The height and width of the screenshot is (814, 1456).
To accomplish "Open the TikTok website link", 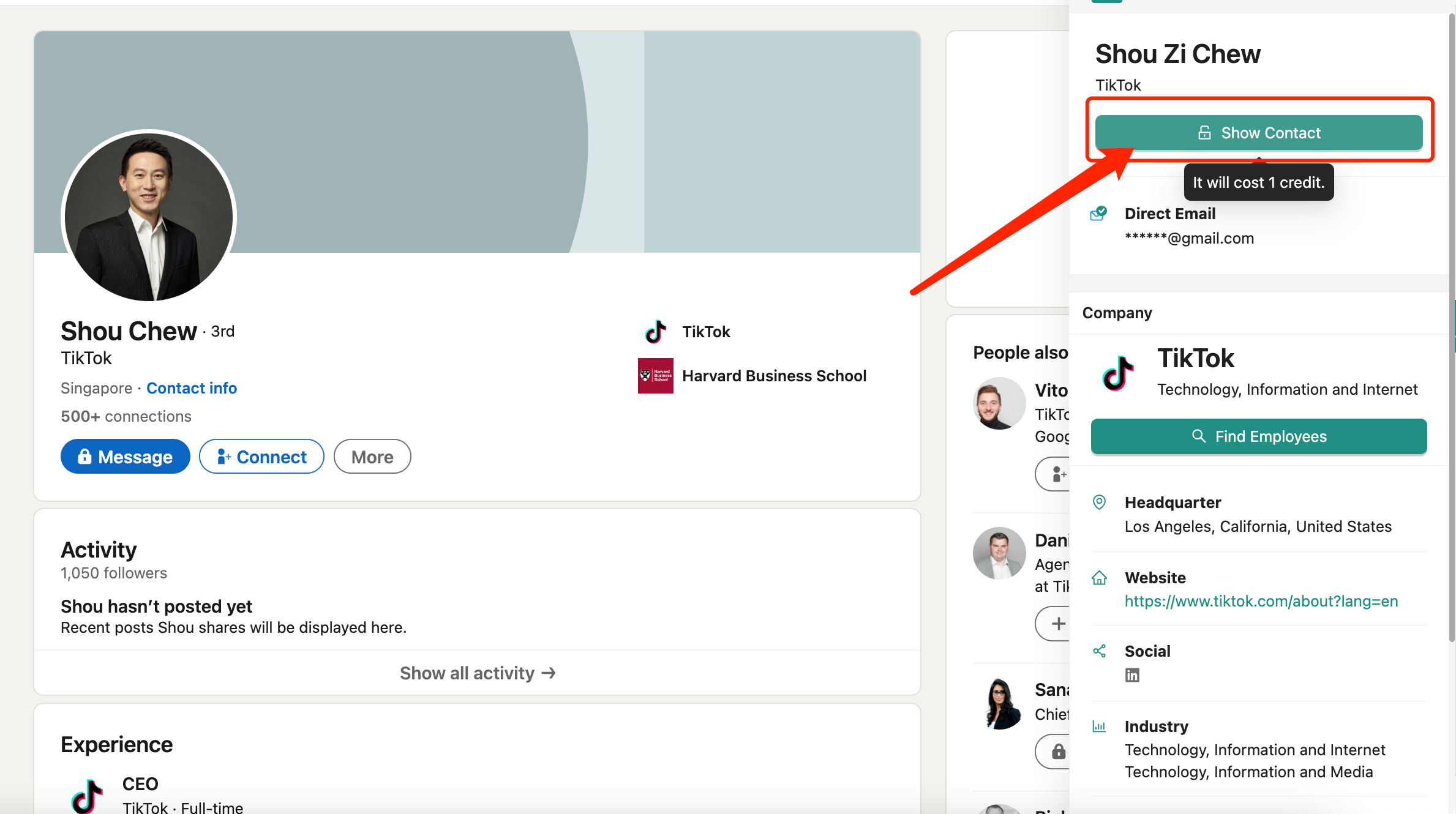I will 1261,601.
